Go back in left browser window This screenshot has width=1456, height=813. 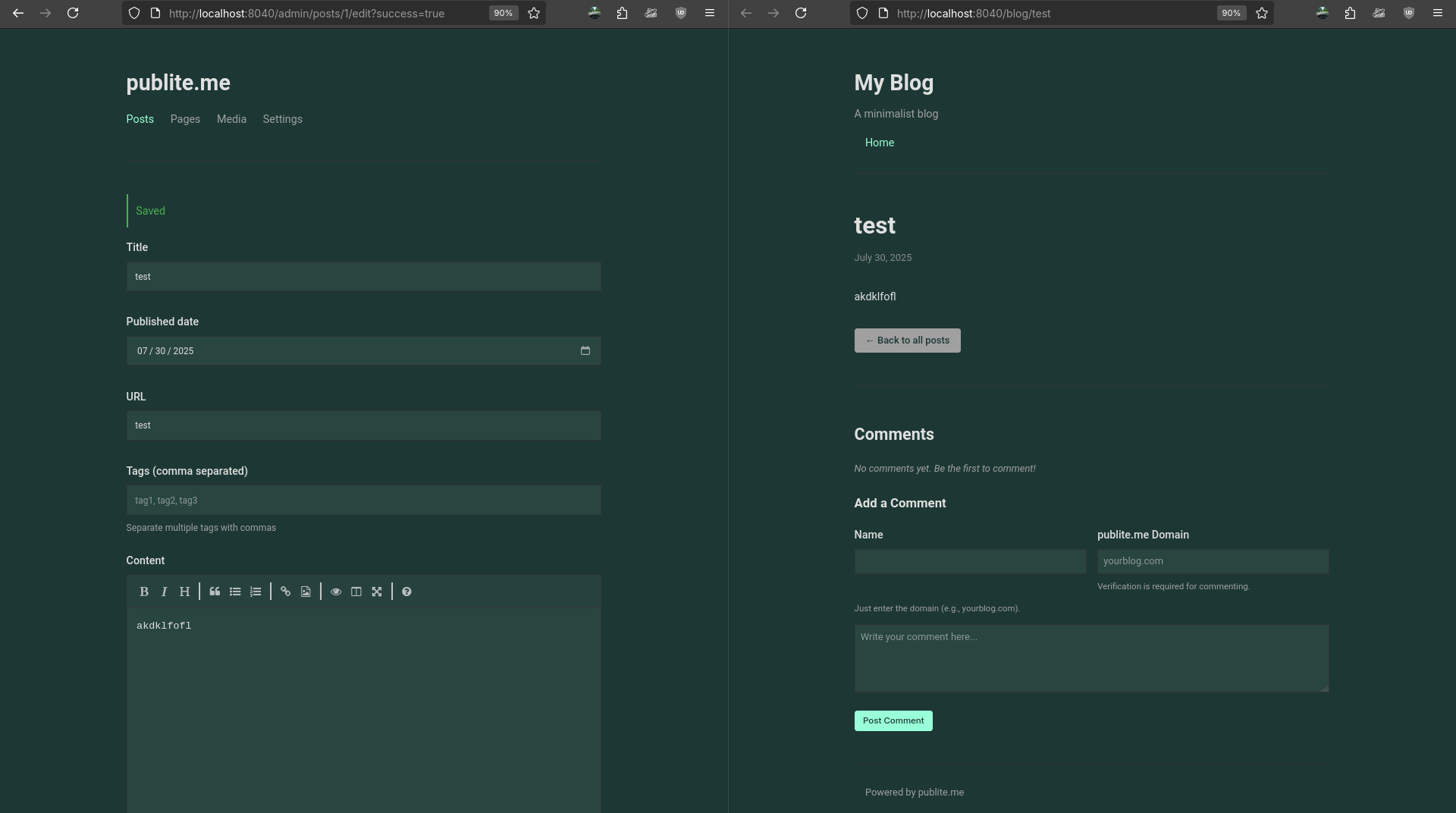[18, 13]
